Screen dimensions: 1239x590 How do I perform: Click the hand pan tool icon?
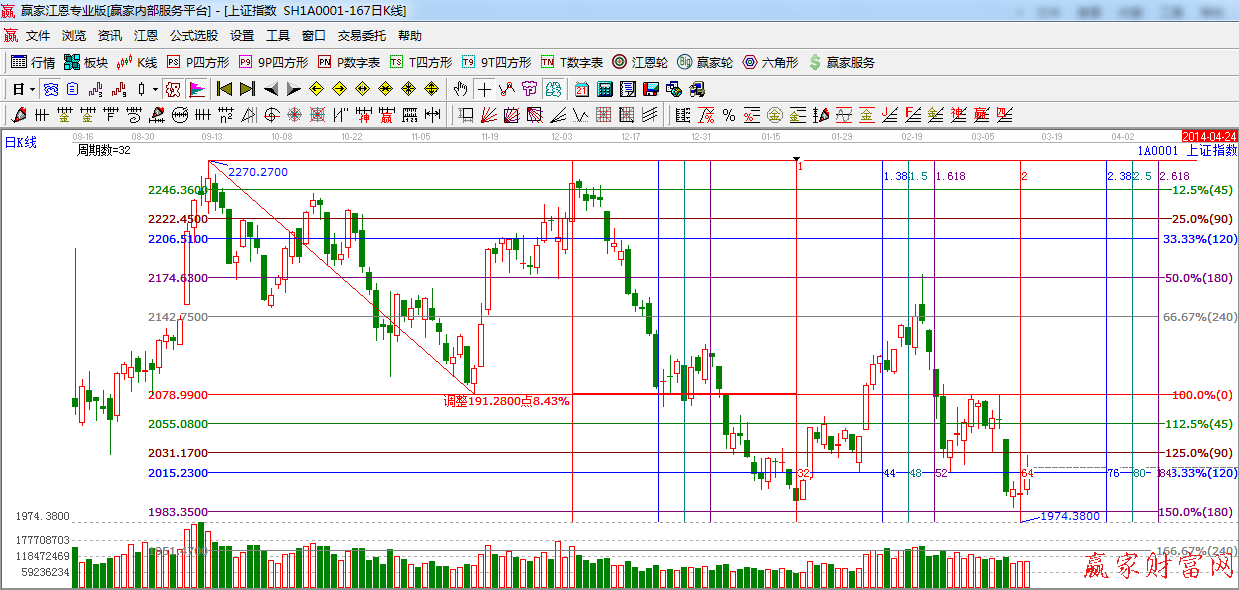[461, 89]
